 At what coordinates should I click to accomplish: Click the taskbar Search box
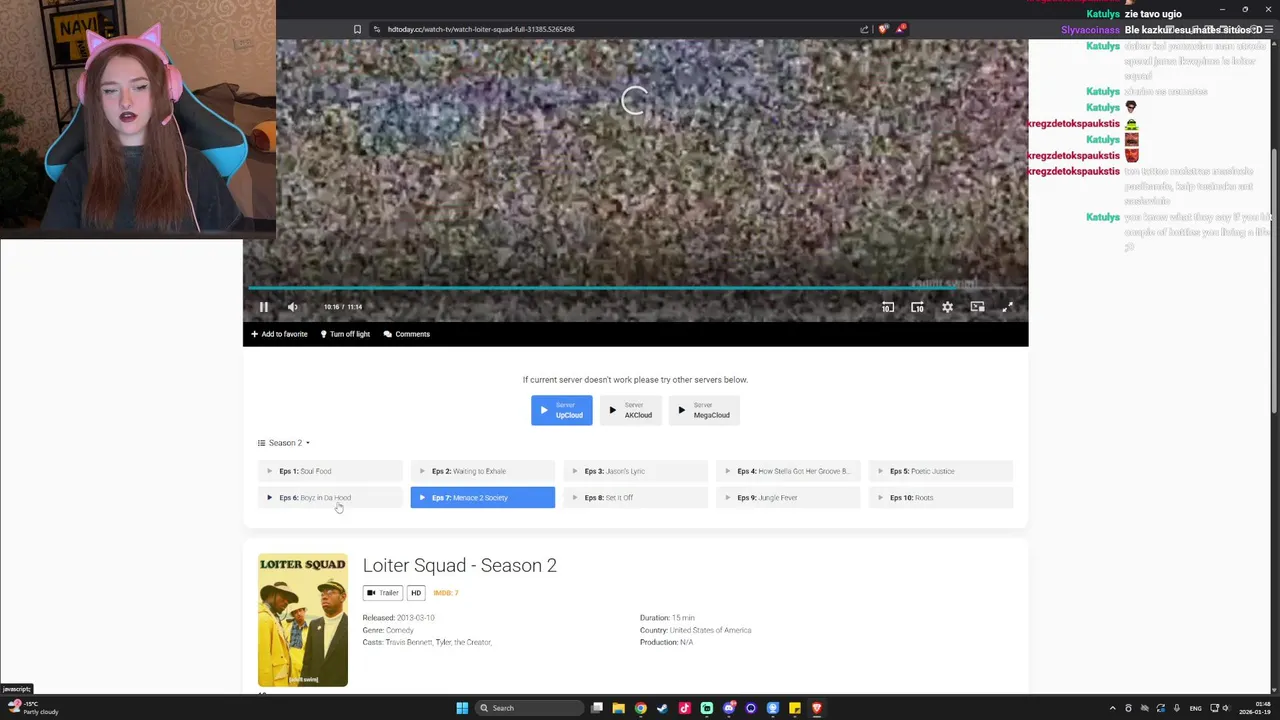point(527,708)
